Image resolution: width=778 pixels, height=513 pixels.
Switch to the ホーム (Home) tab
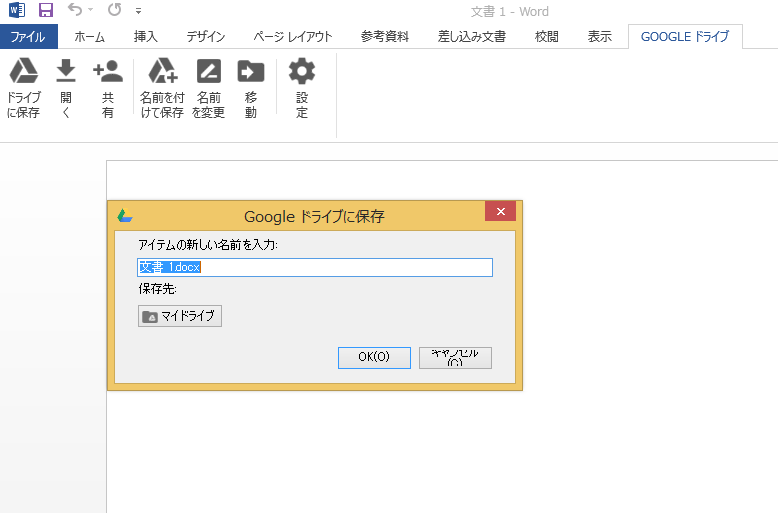point(90,37)
